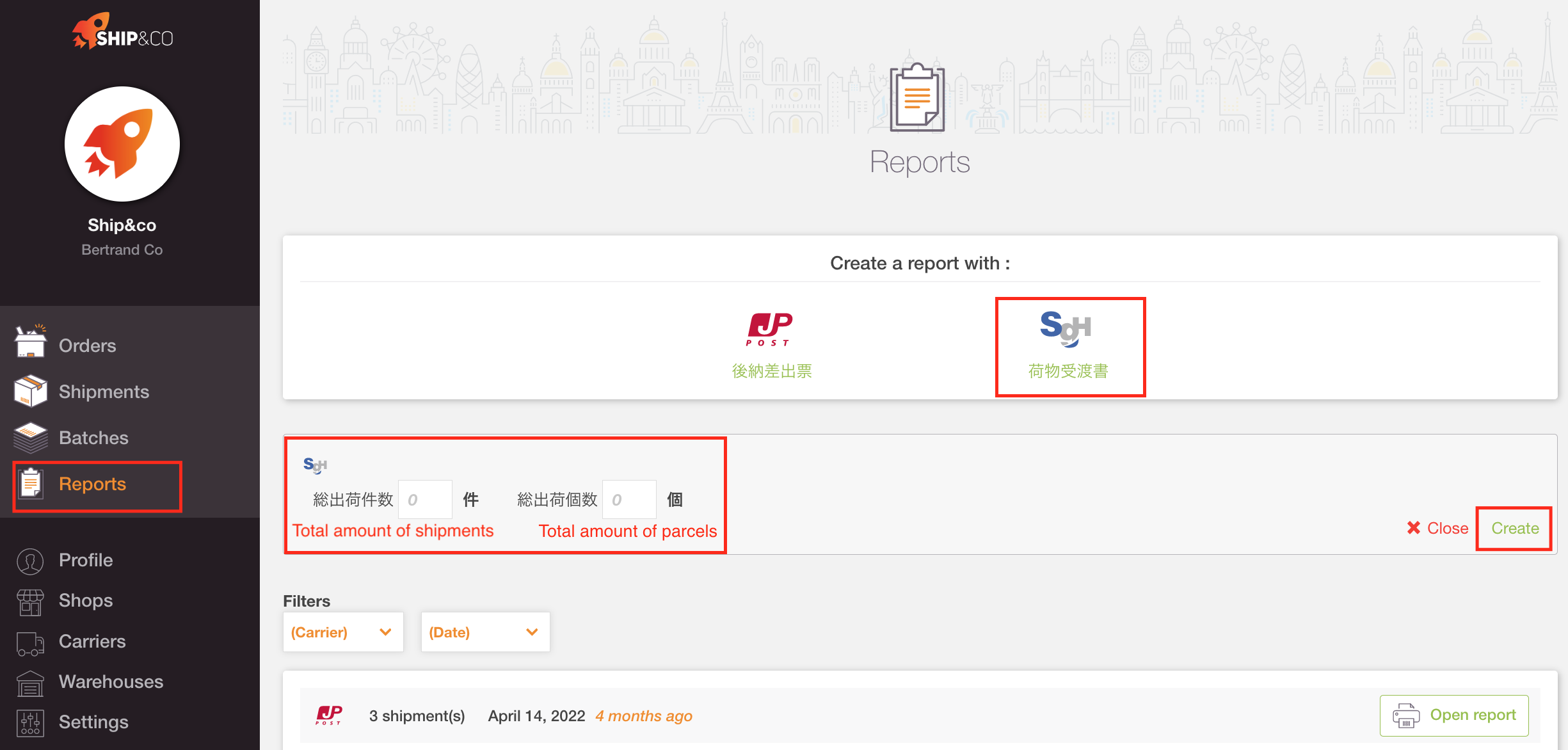1568x750 pixels.
Task: Open the Orders menu item
Action: click(x=88, y=346)
